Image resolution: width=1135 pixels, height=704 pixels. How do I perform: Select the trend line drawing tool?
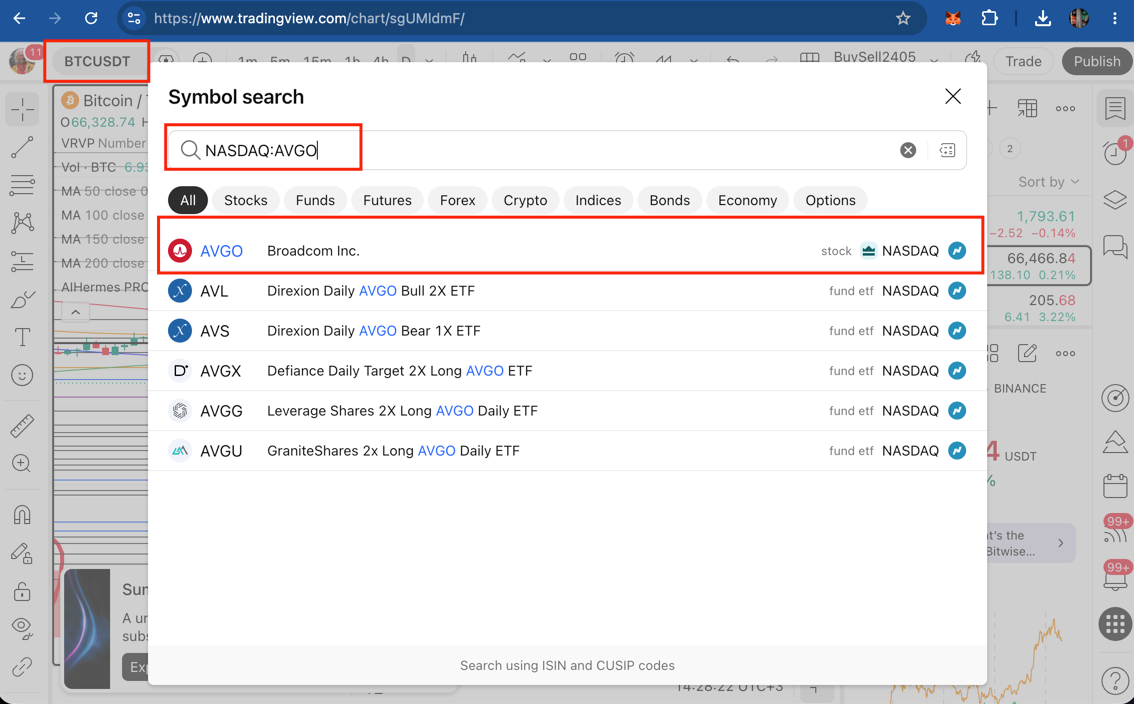coord(22,147)
